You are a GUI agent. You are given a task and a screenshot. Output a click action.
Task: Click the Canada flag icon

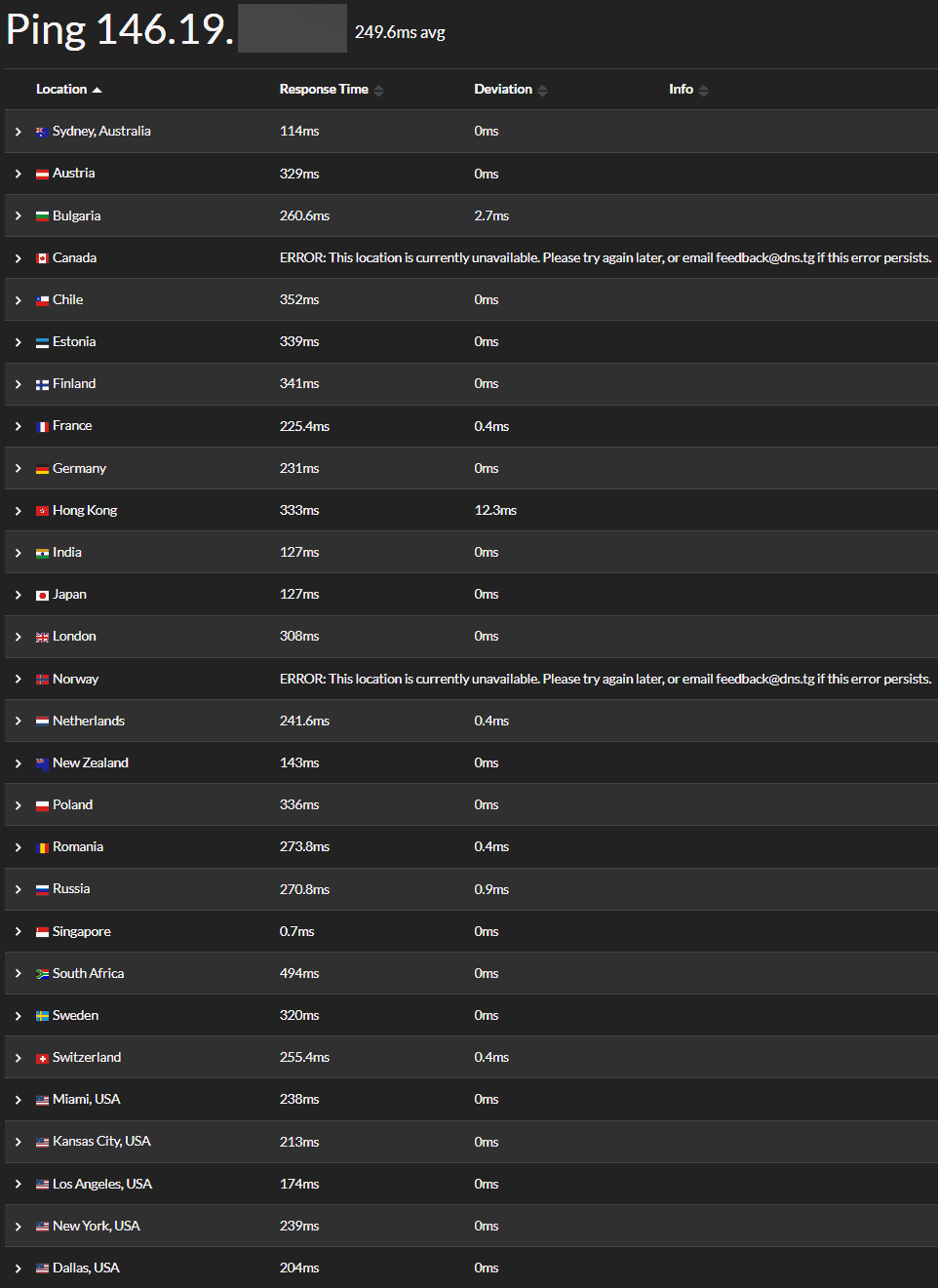42,258
